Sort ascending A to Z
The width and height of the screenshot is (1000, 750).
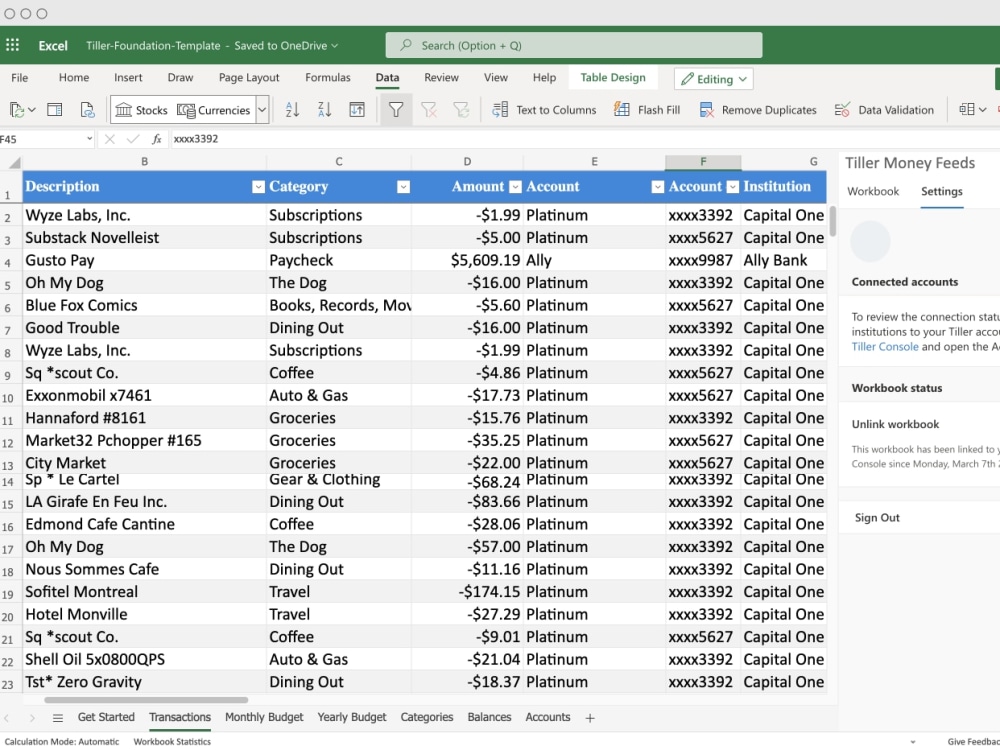[292, 110]
